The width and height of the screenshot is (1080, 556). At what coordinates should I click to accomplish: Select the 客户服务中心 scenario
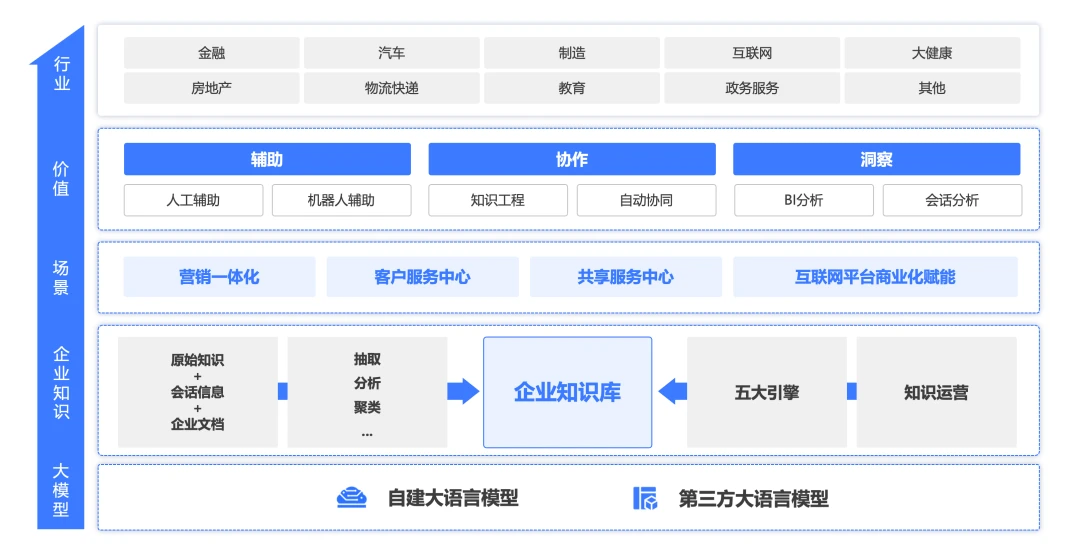tap(422, 277)
